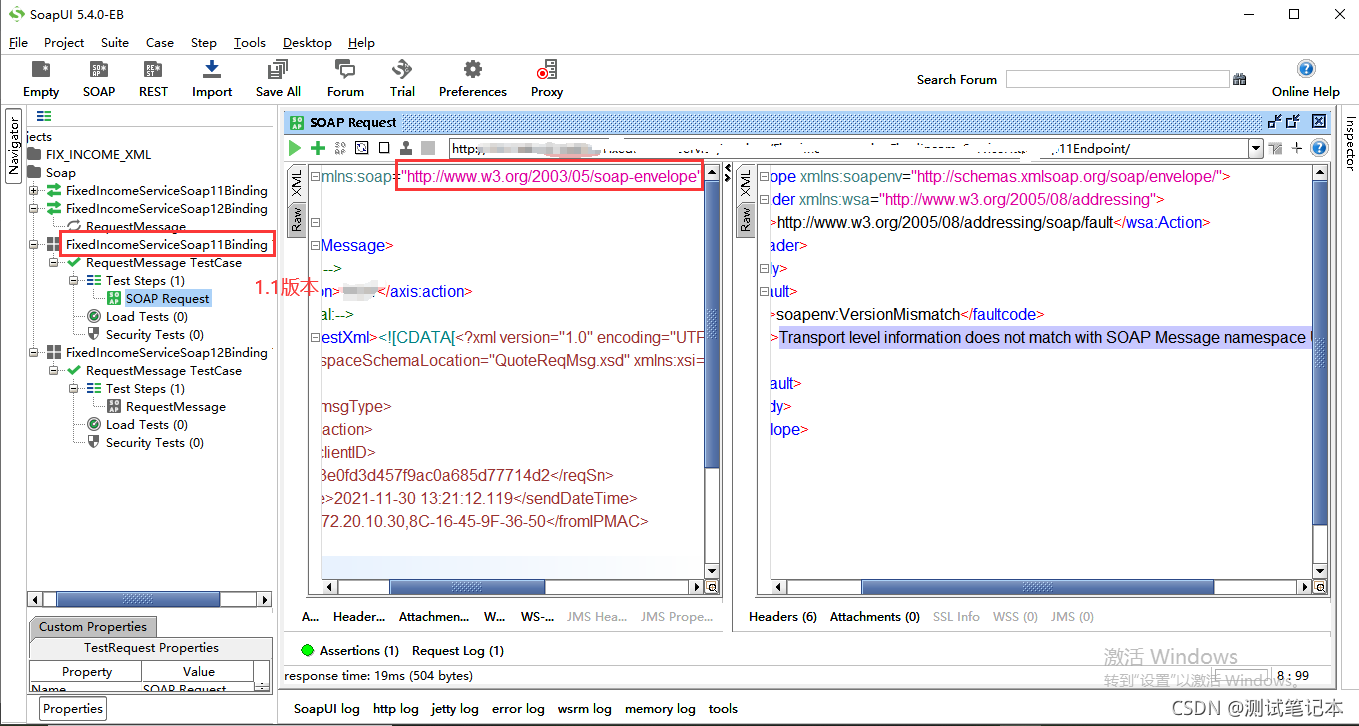Screen dimensions: 1359x726
Task: Open the Tools menu
Action: click(x=250, y=42)
